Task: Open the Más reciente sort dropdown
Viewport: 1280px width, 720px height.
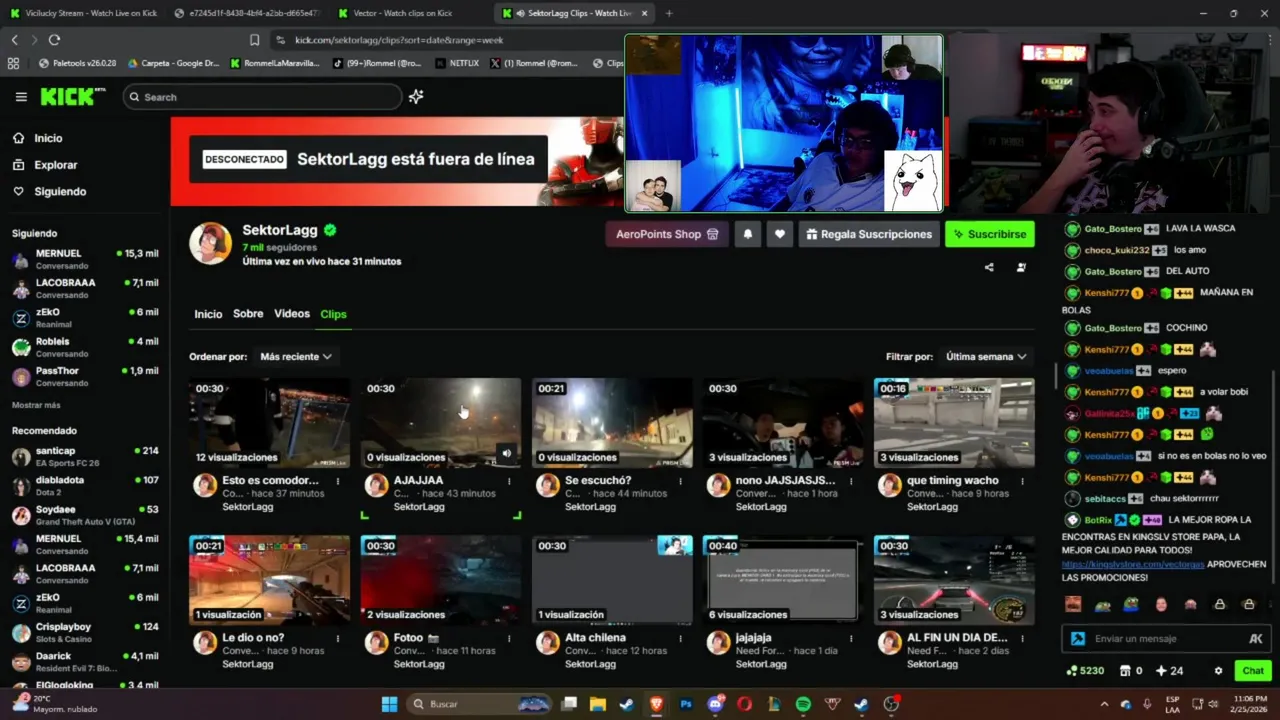Action: point(296,356)
